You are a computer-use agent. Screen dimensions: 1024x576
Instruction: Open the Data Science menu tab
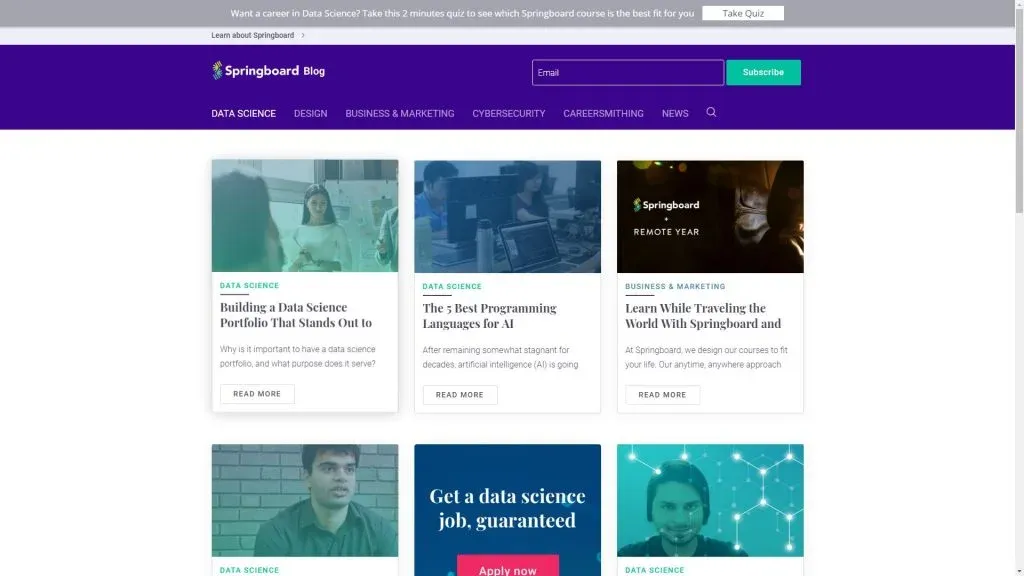click(x=243, y=113)
